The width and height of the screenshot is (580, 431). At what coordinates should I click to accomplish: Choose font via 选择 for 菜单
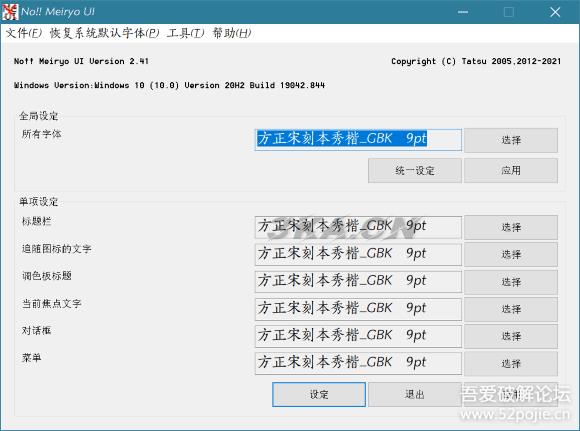pyautogui.click(x=511, y=364)
